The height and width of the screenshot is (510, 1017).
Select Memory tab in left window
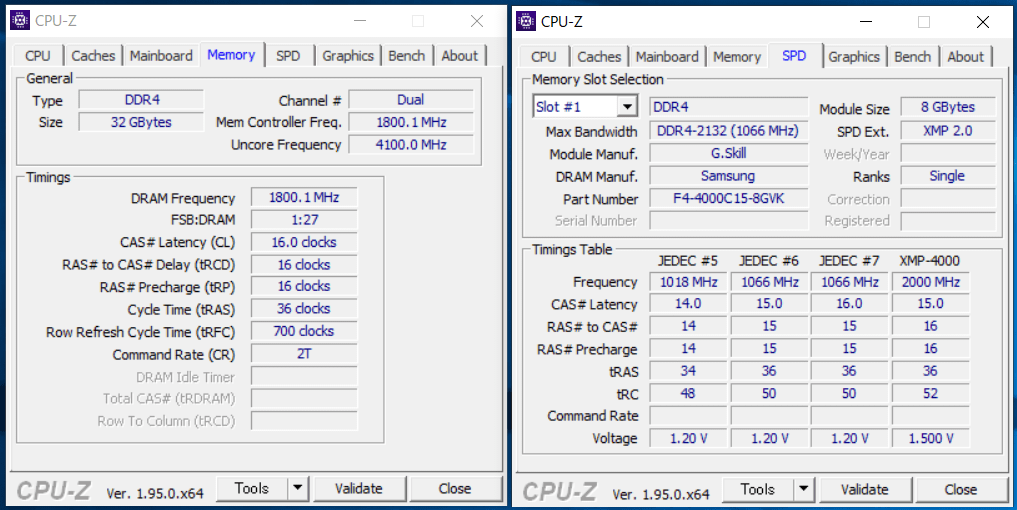[x=232, y=55]
